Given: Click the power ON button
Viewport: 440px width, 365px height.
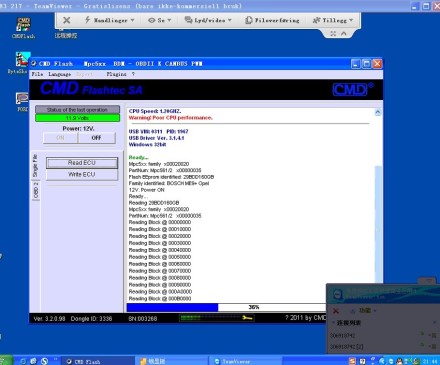Looking at the screenshot, I should [x=60, y=138].
